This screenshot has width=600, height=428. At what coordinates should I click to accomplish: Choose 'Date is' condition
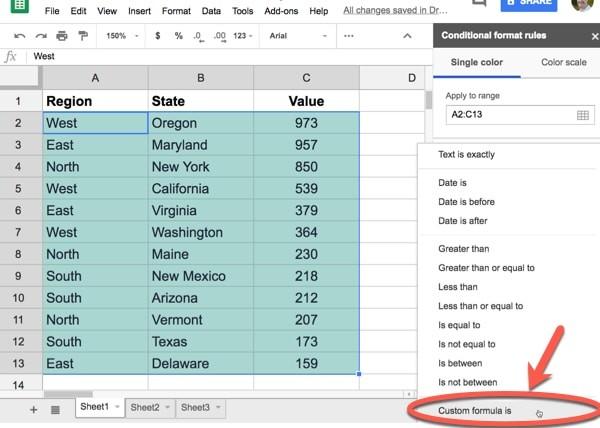(x=452, y=183)
